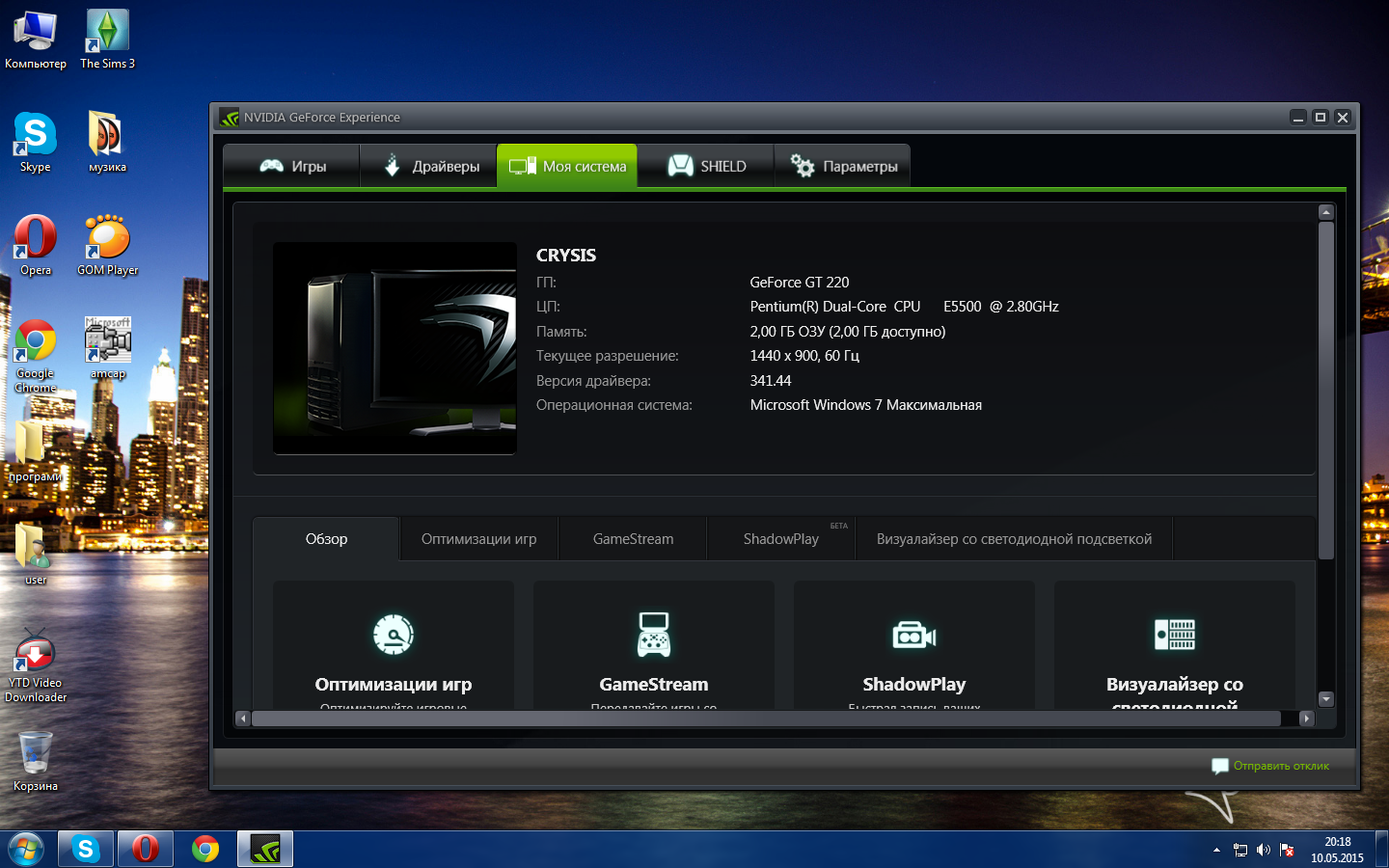Click the GeForce GT 220 value
This screenshot has width=1389, height=868.
pos(800,283)
